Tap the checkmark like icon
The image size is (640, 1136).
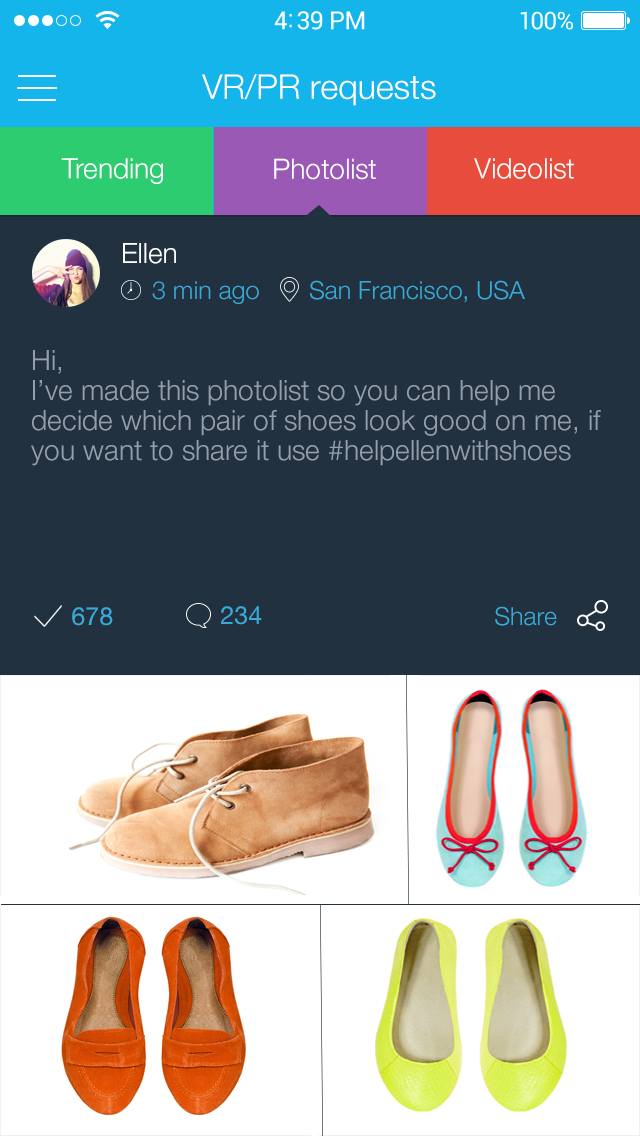coord(47,616)
